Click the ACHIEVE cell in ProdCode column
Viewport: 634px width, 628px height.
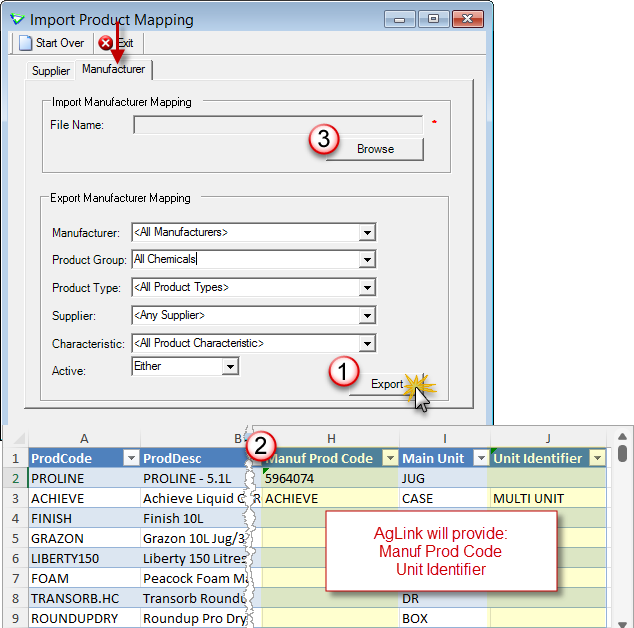(84, 498)
